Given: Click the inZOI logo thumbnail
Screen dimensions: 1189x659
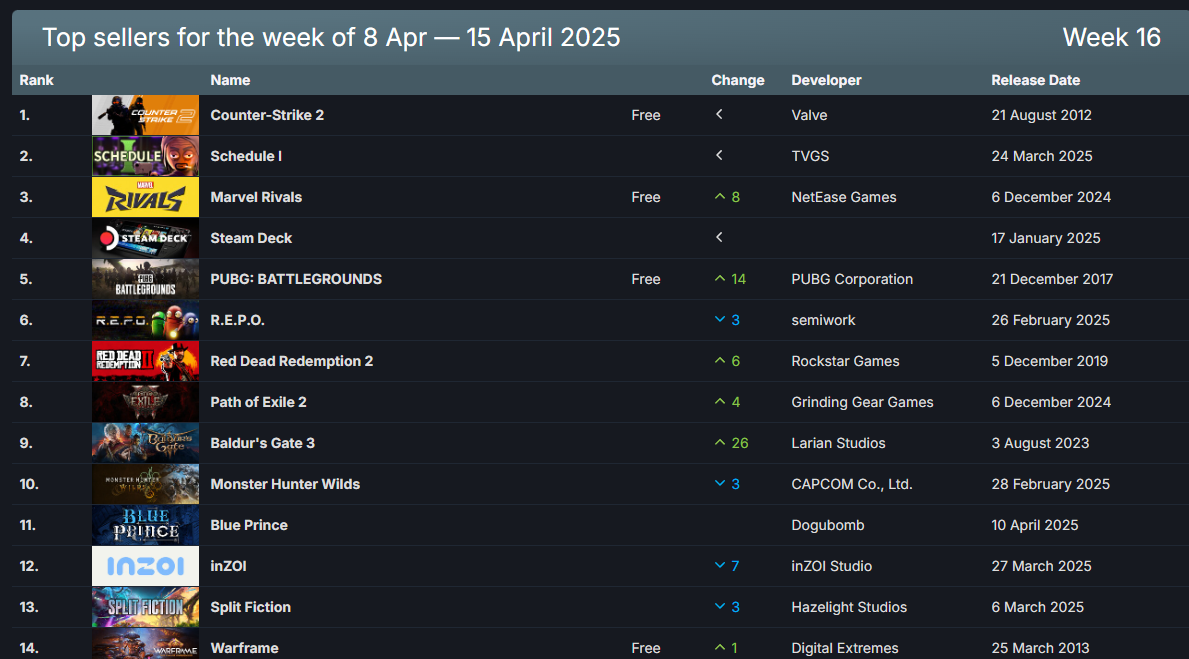Looking at the screenshot, I should pos(145,566).
